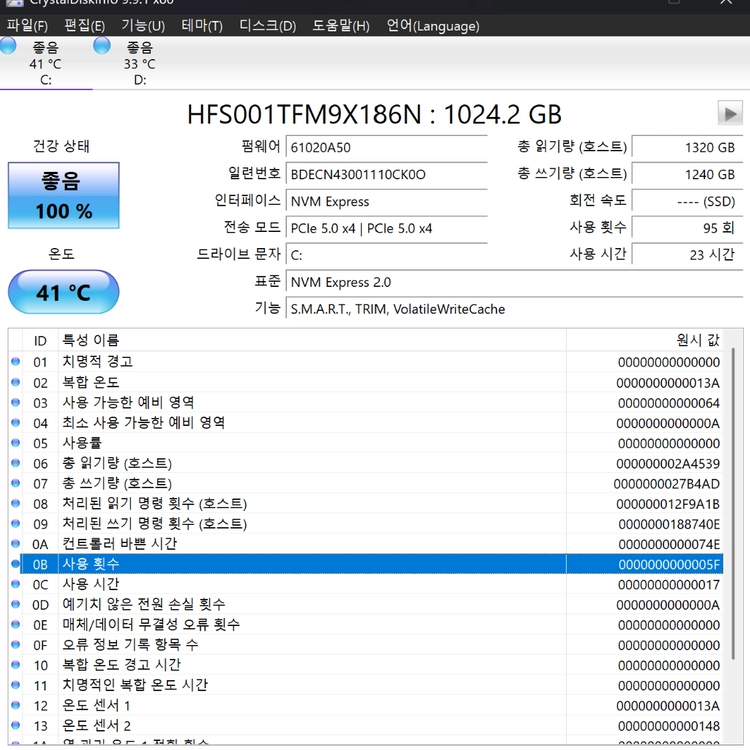Select row 03 사용 가능한 예비 영역
Image resolution: width=750 pixels, height=750 pixels.
[366, 403]
